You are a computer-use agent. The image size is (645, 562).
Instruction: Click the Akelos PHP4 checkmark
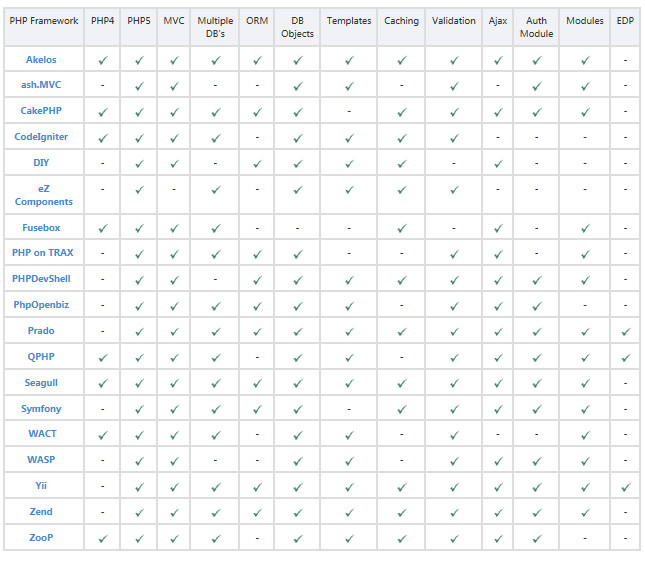pyautogui.click(x=103, y=61)
